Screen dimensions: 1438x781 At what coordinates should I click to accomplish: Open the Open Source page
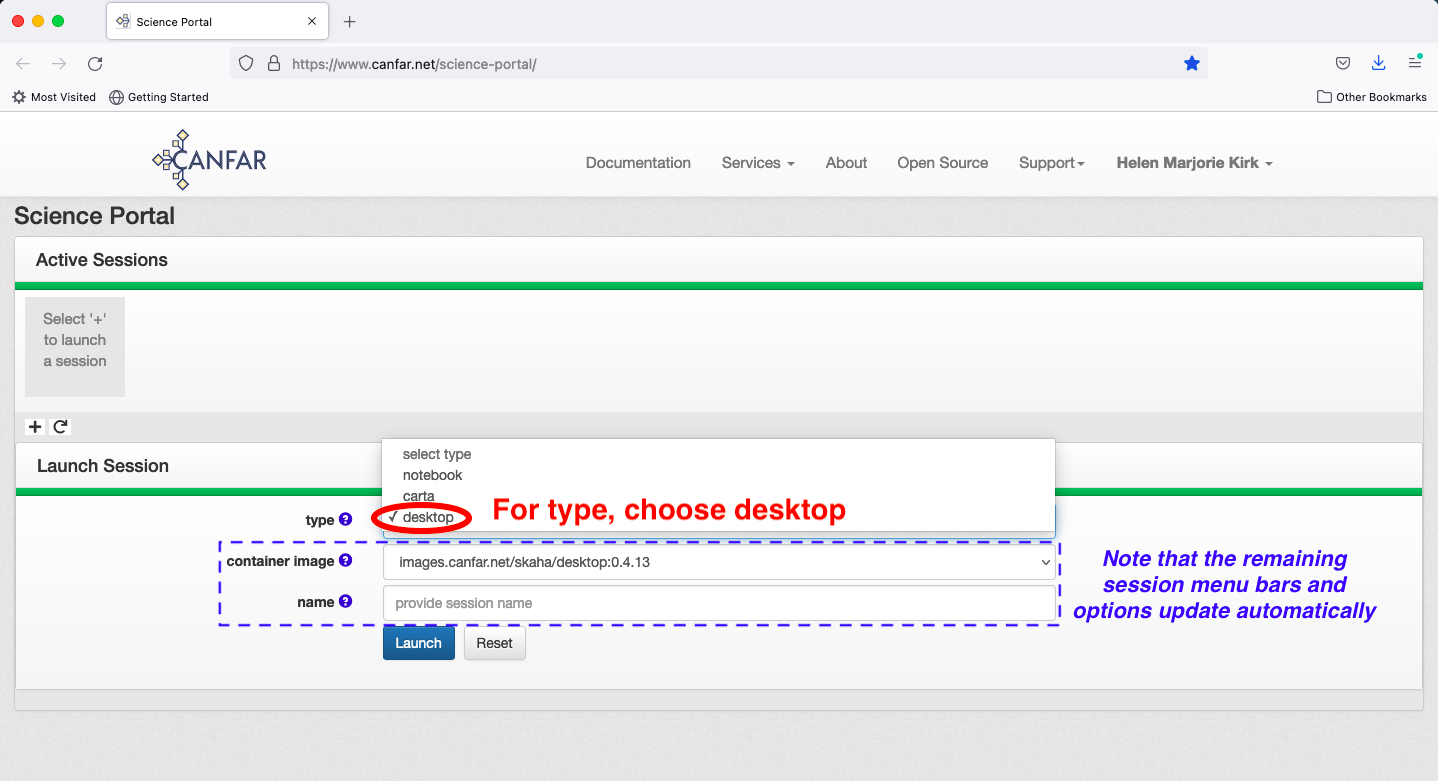click(942, 163)
